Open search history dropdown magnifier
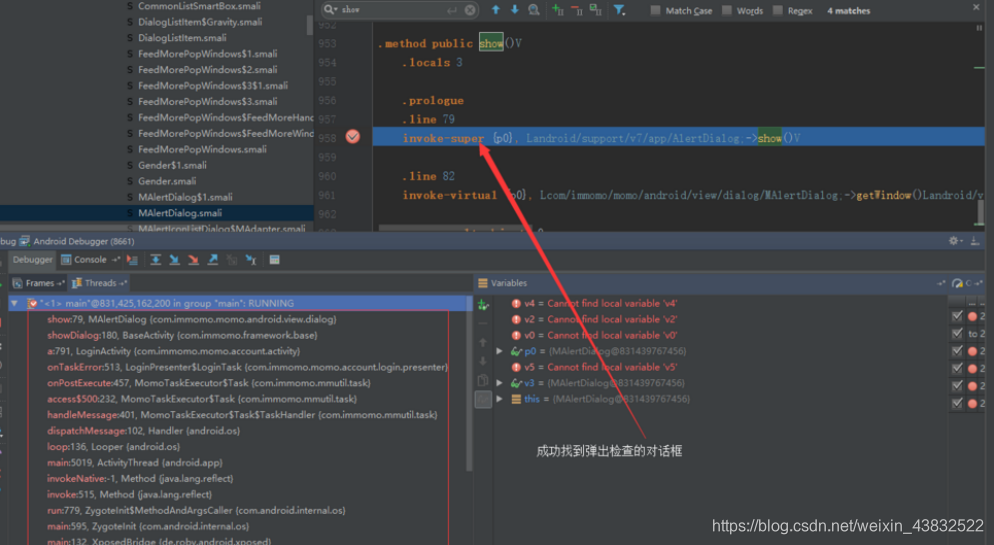This screenshot has height=545, width=994. click(x=330, y=10)
